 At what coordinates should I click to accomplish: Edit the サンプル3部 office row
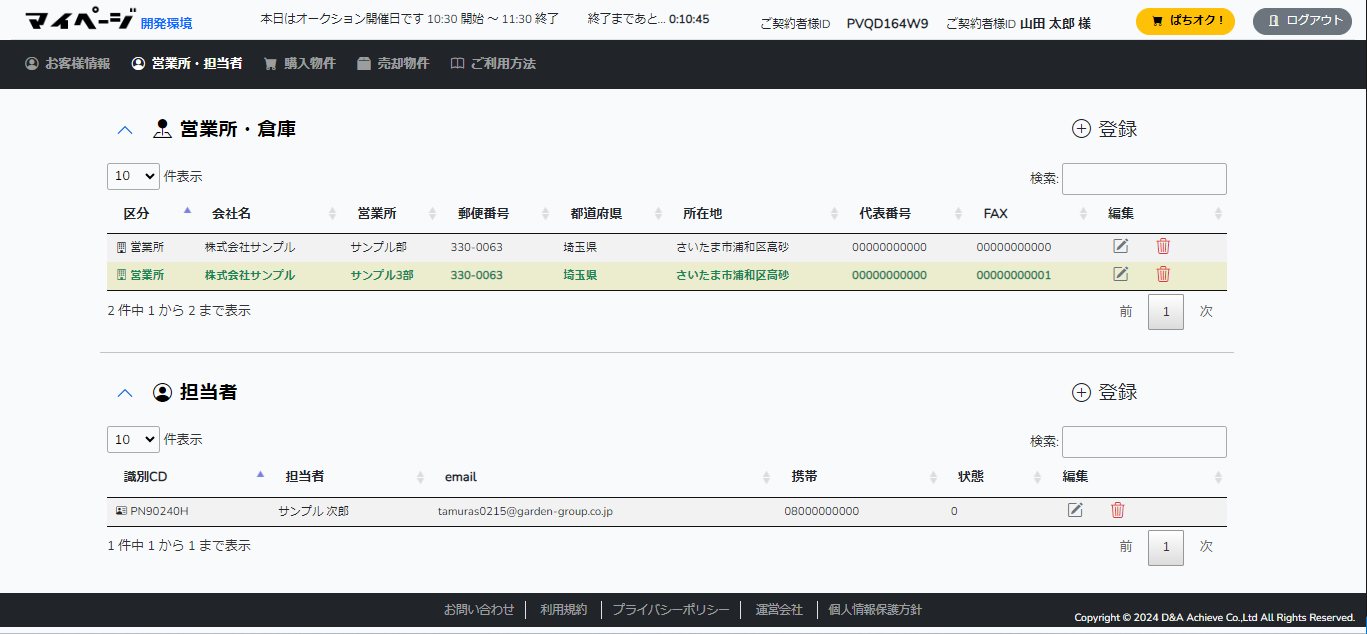tap(1120, 274)
